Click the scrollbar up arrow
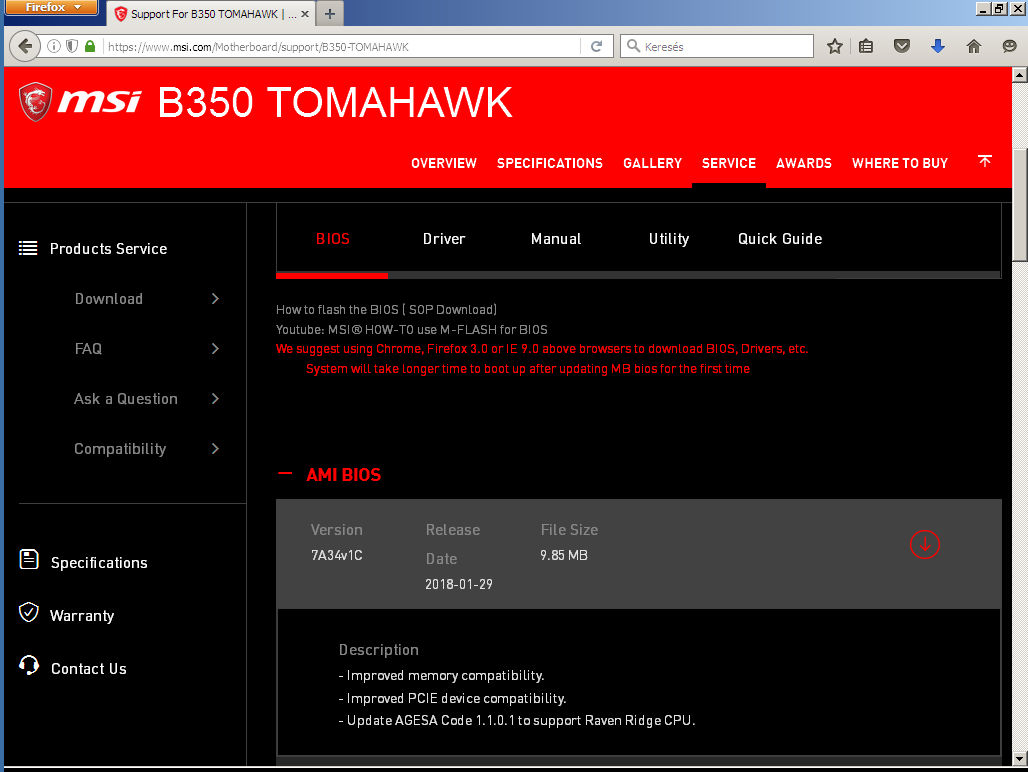 [1020, 75]
